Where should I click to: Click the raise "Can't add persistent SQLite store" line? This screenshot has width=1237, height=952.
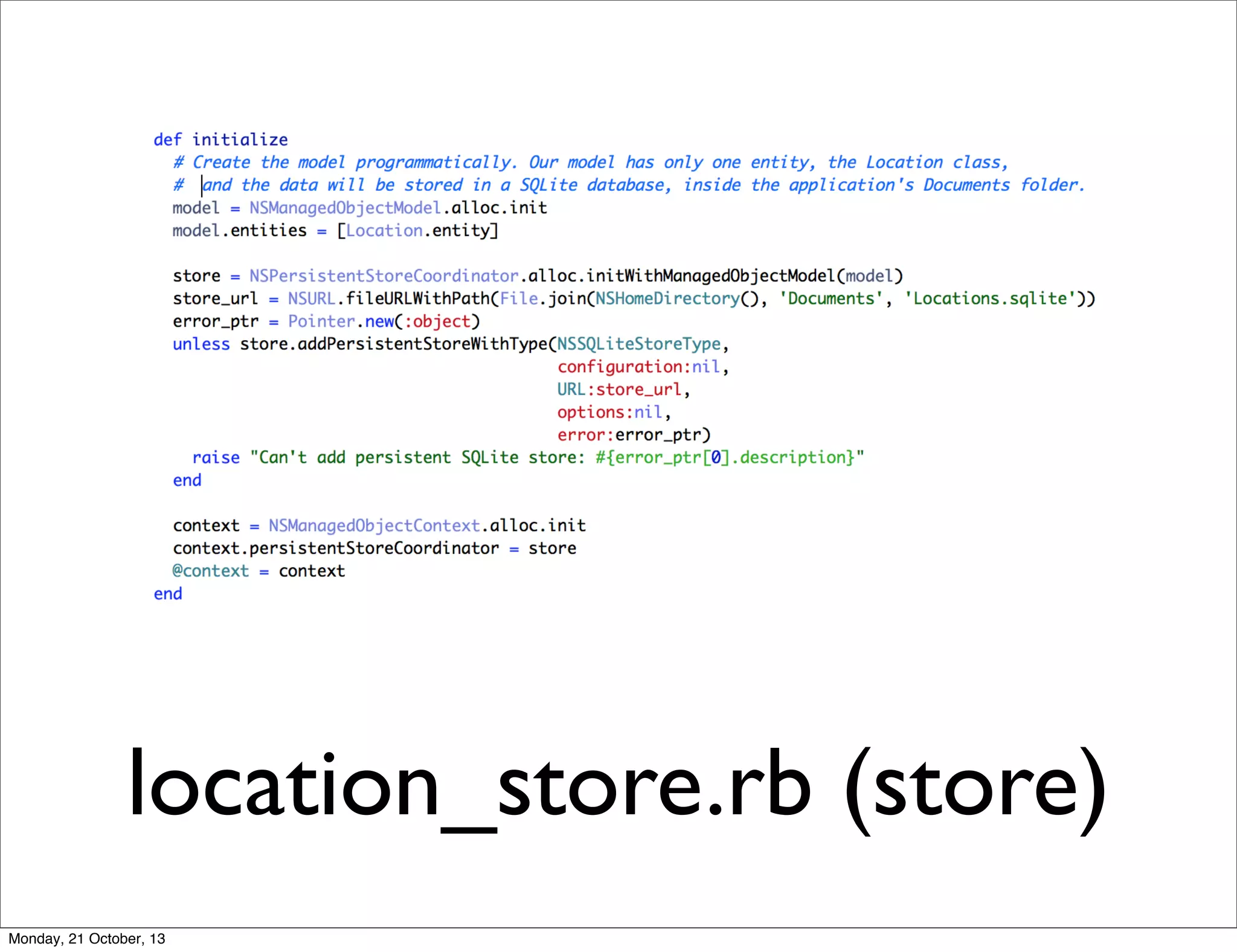click(529, 457)
